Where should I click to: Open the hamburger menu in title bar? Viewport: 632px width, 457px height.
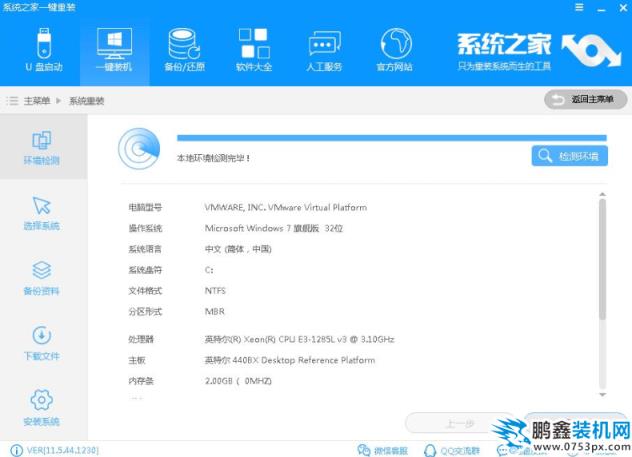coord(579,7)
